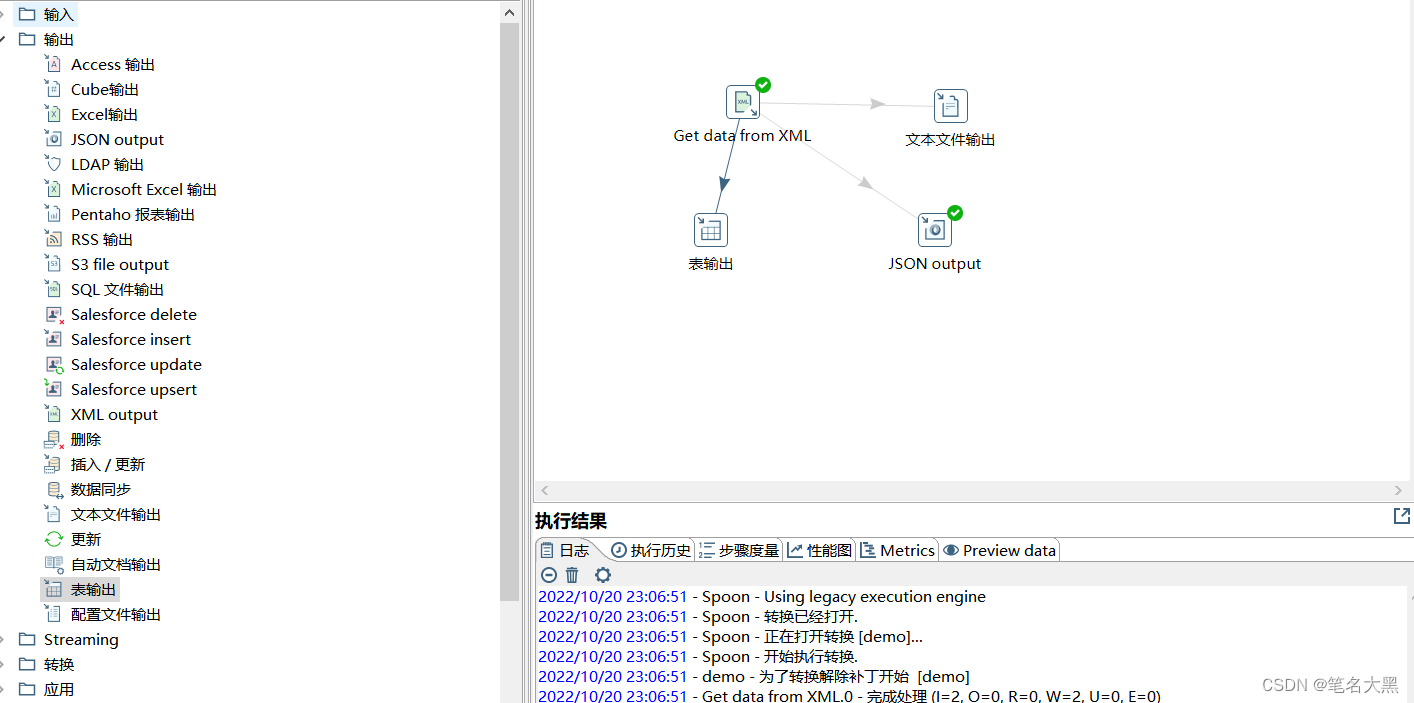
Task: Click the minus icon above the log
Action: (548, 575)
